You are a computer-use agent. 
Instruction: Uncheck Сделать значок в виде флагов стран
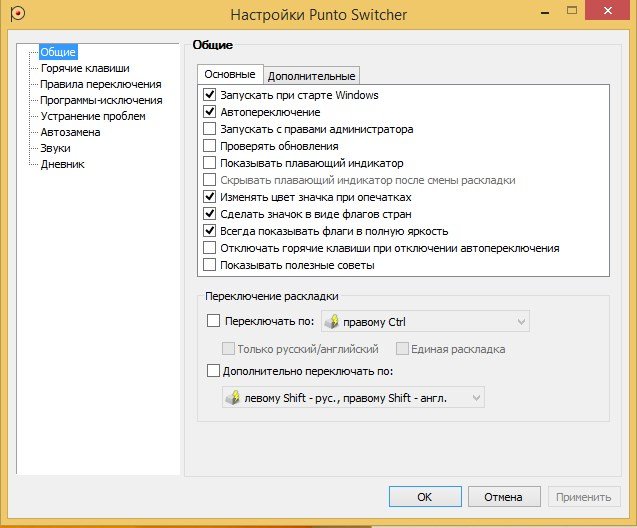tap(209, 214)
